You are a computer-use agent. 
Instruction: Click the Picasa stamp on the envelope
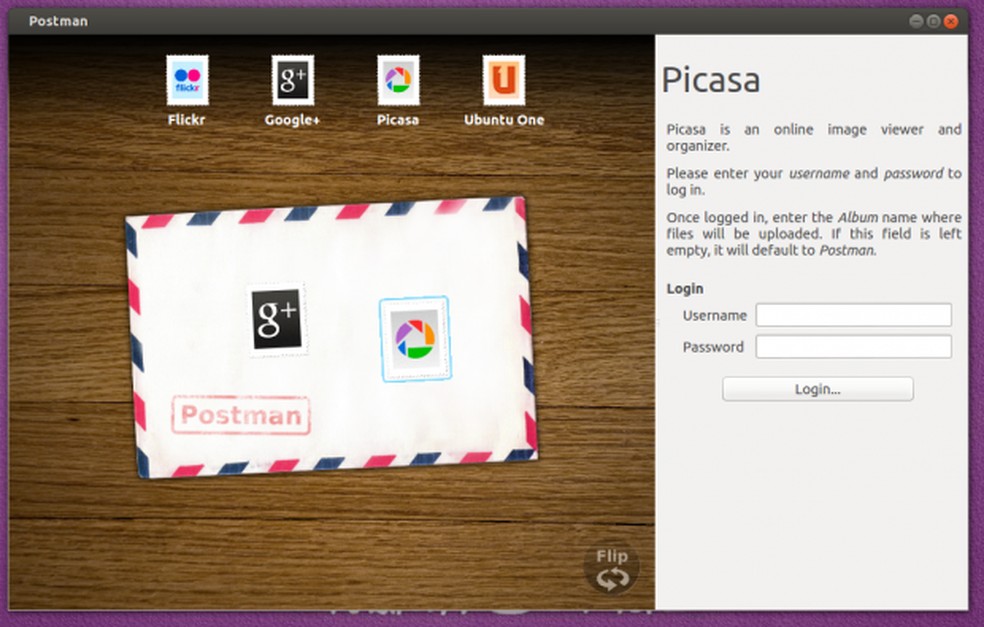point(419,338)
